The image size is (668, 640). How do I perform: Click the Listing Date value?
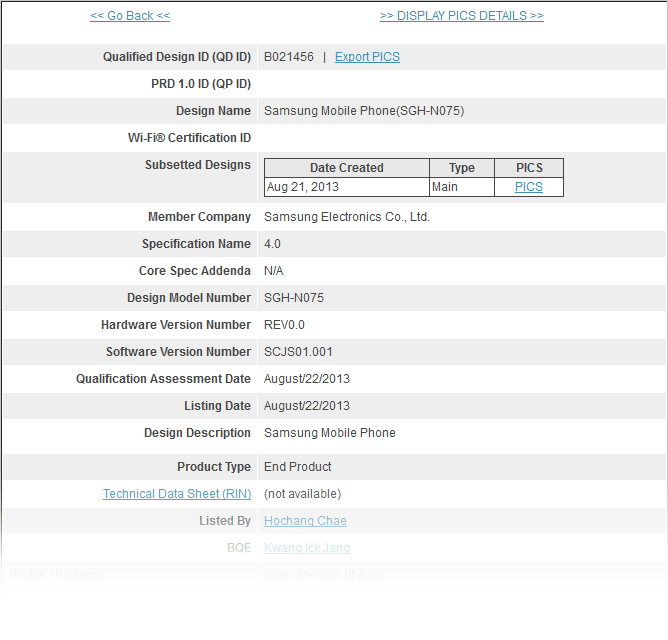306,406
